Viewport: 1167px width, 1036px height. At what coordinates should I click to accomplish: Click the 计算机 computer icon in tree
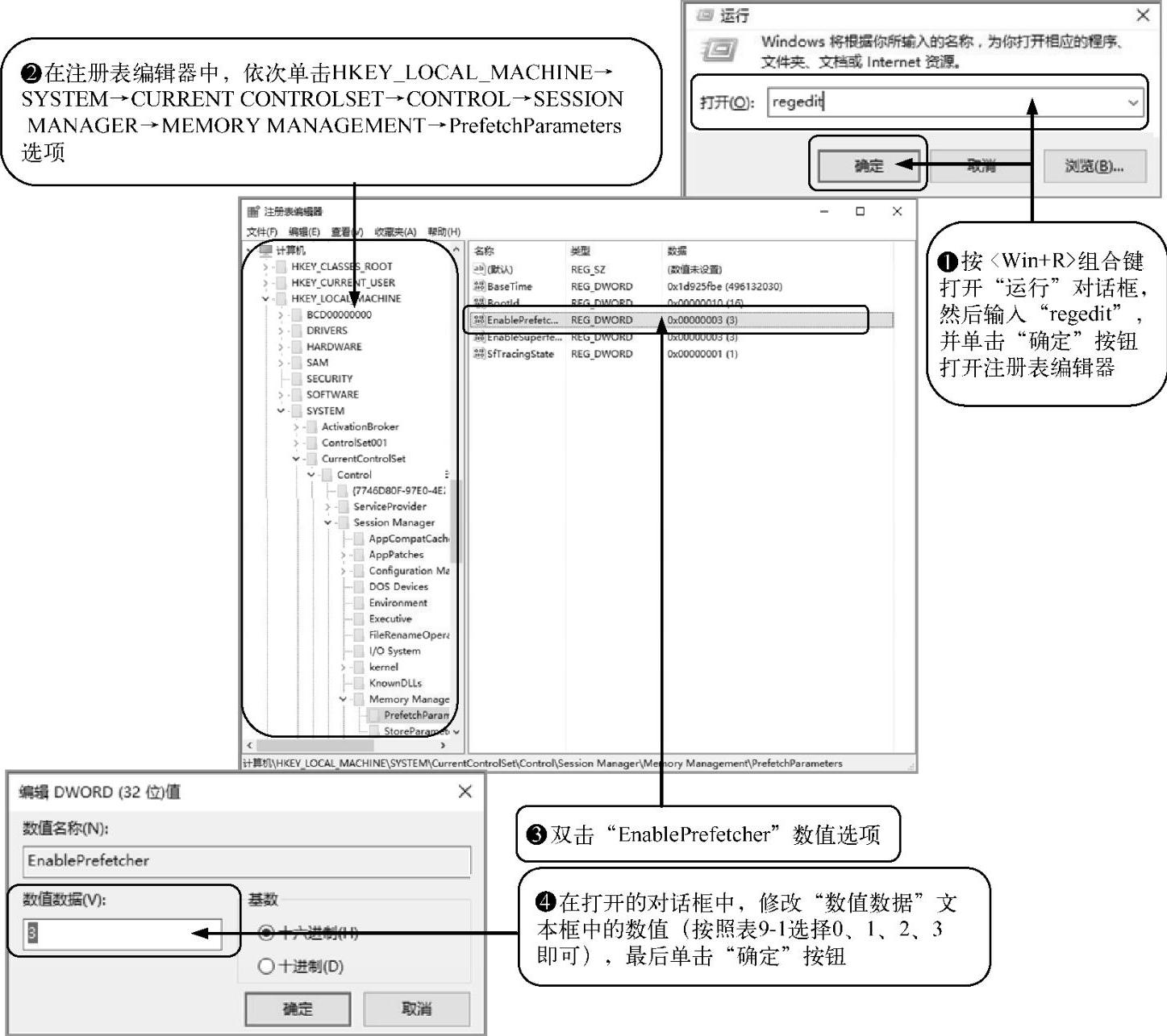point(266,250)
